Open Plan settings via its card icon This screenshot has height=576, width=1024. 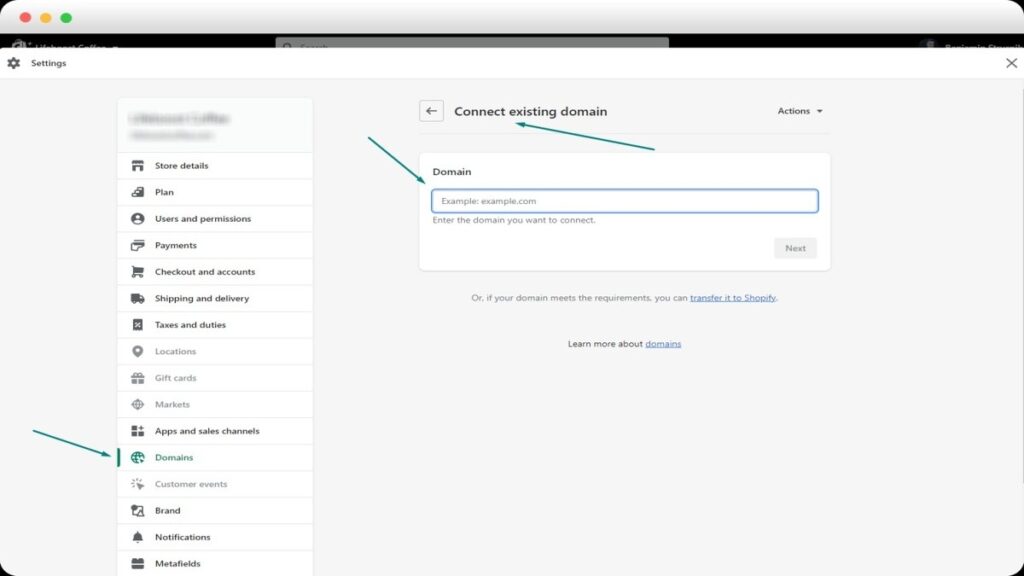137,191
